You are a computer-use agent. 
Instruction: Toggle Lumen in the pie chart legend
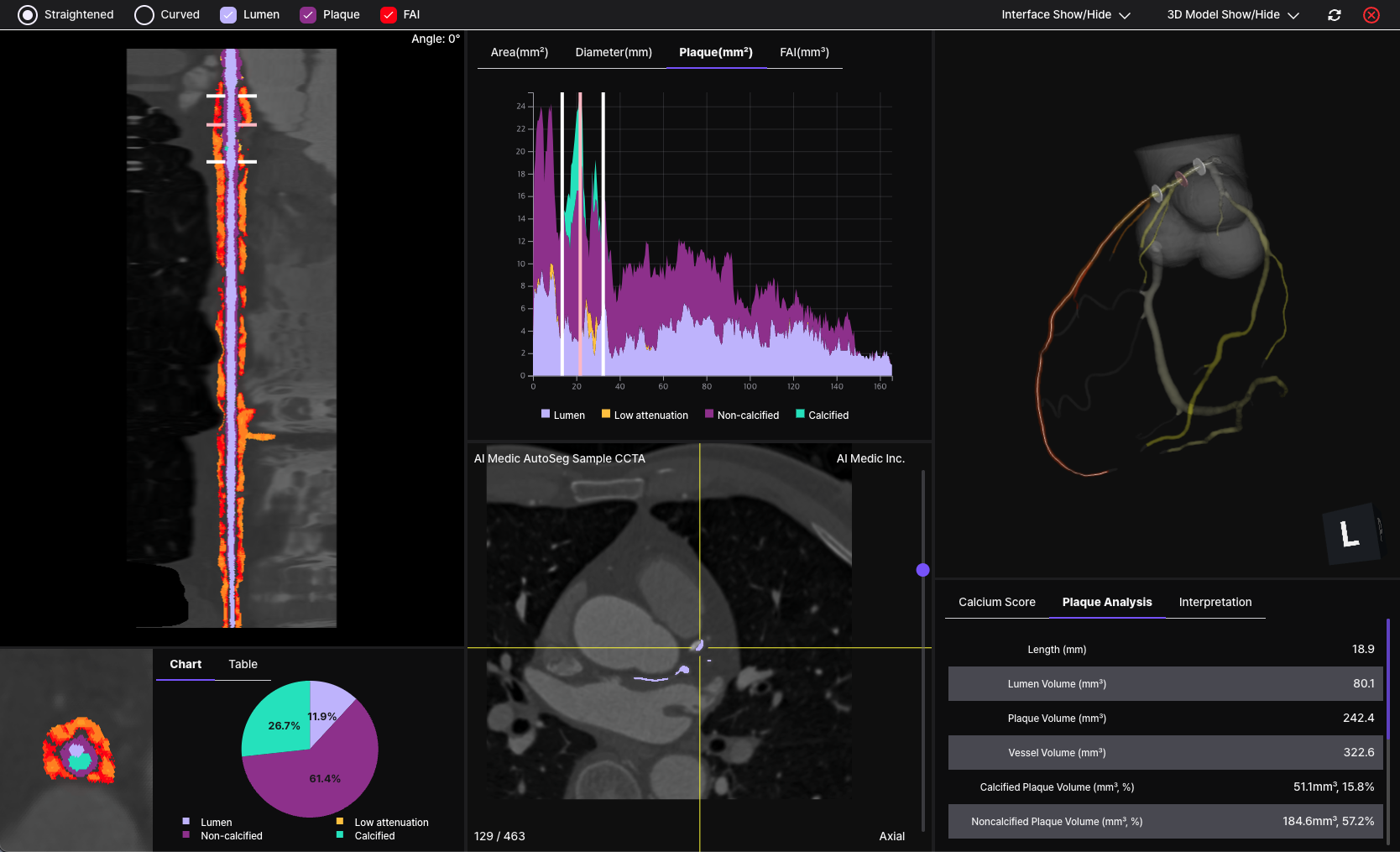click(207, 823)
